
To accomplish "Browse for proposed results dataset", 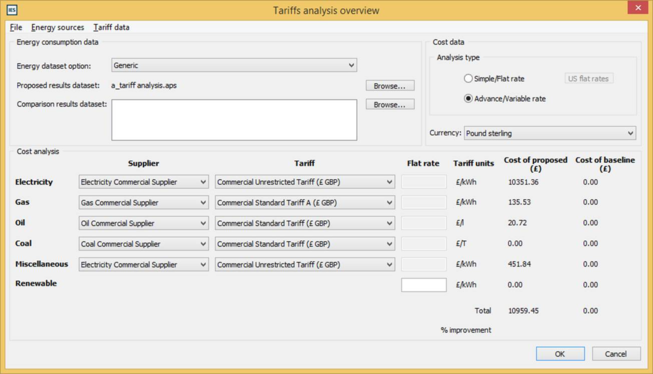I will point(390,86).
